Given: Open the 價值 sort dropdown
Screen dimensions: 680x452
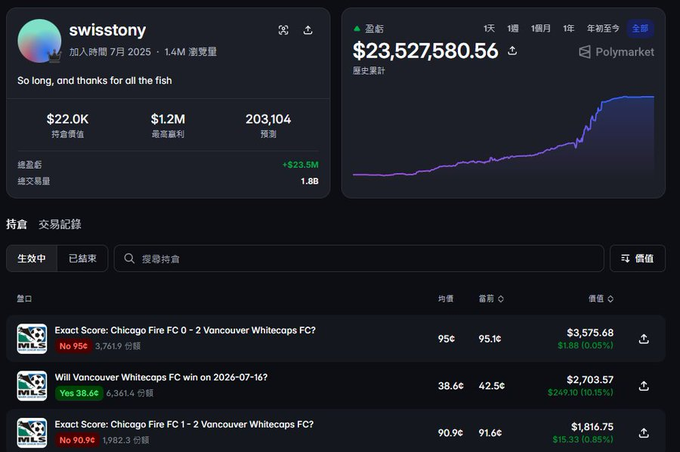Looking at the screenshot, I should 638,259.
